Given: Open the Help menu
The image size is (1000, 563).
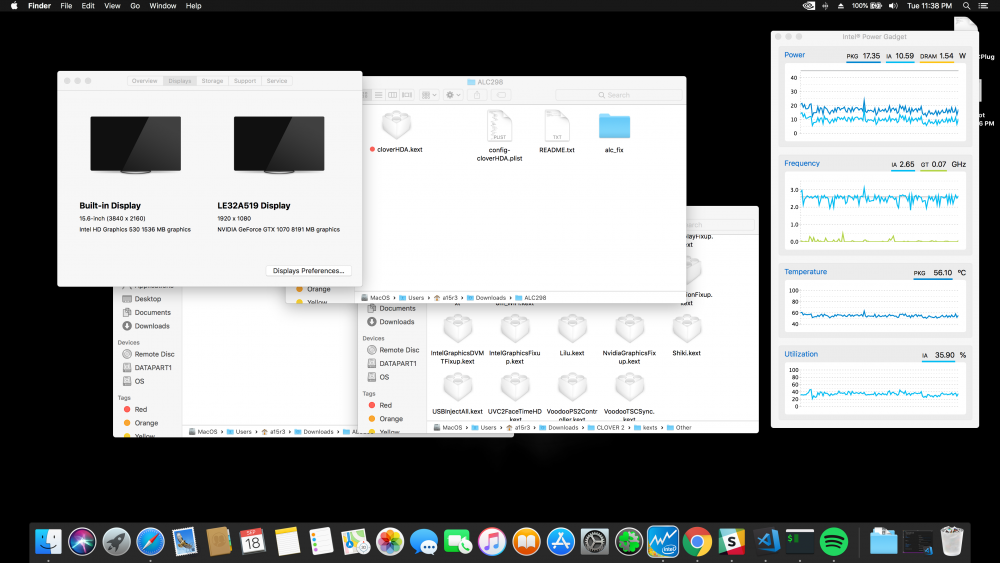Looking at the screenshot, I should 193,6.
